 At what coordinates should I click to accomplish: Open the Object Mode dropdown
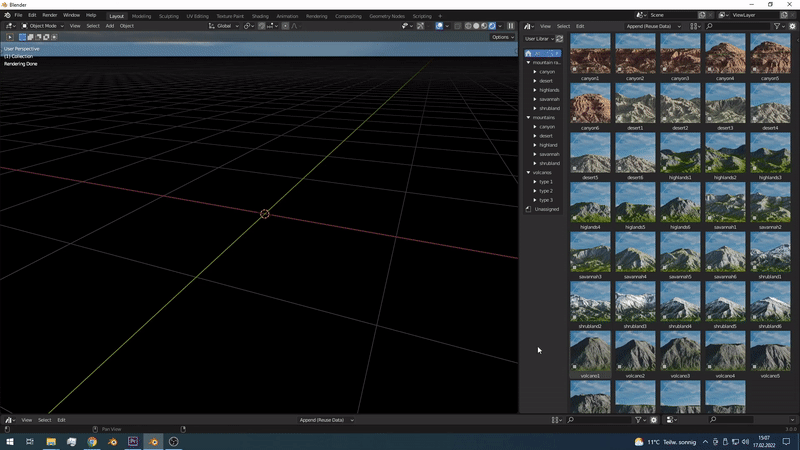tap(43, 26)
